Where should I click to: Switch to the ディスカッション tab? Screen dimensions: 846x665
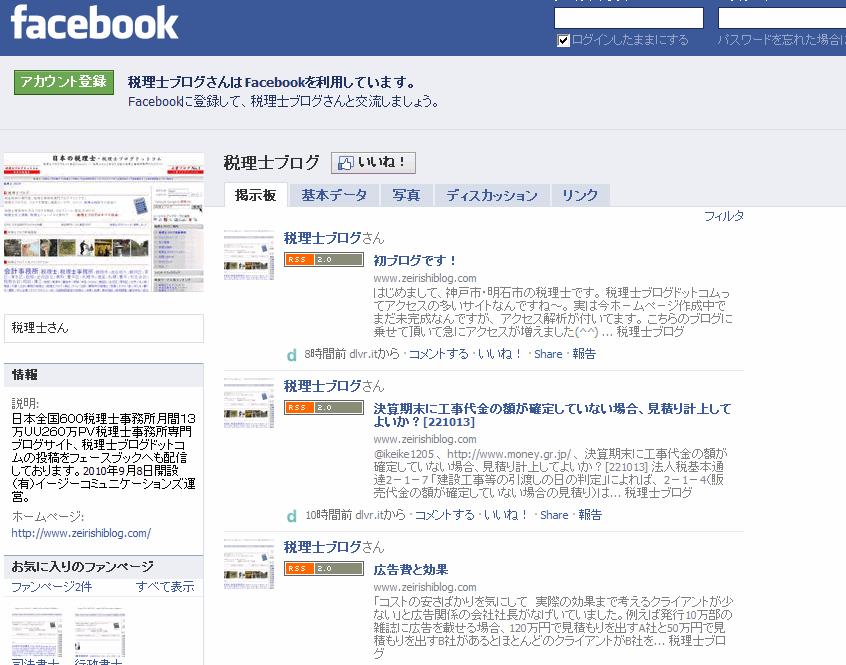point(492,195)
